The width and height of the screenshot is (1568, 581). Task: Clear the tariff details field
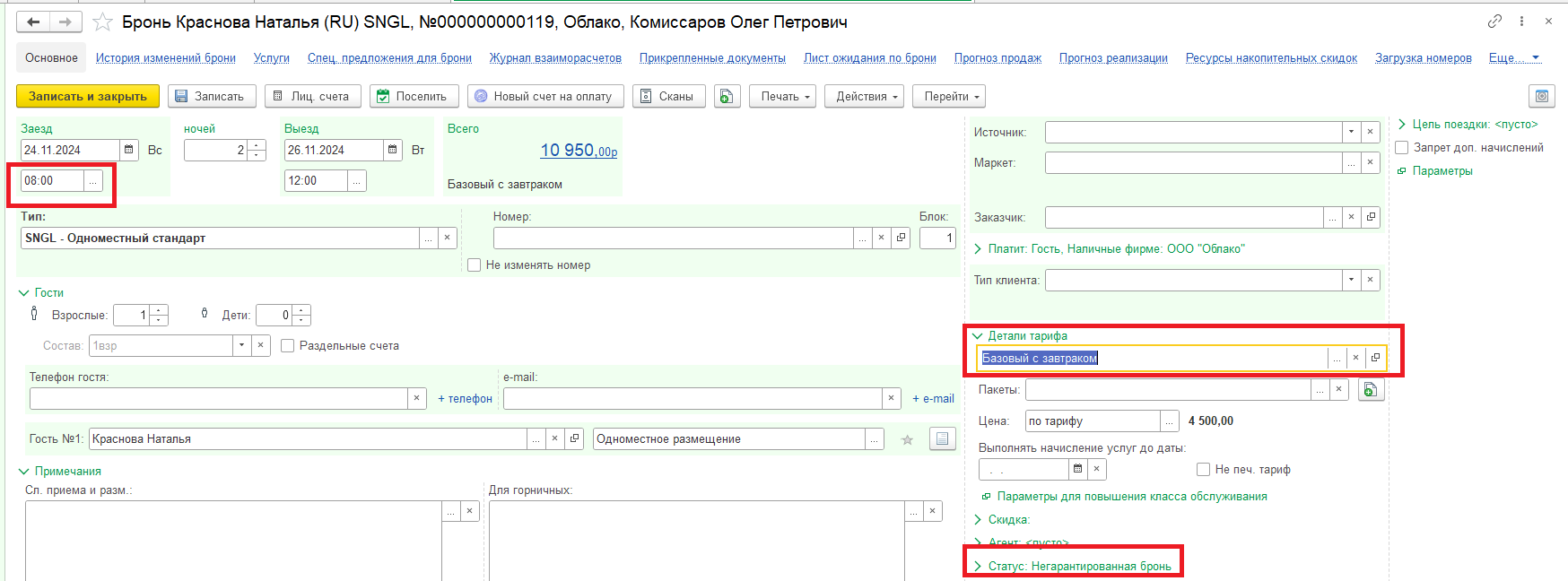(1356, 358)
